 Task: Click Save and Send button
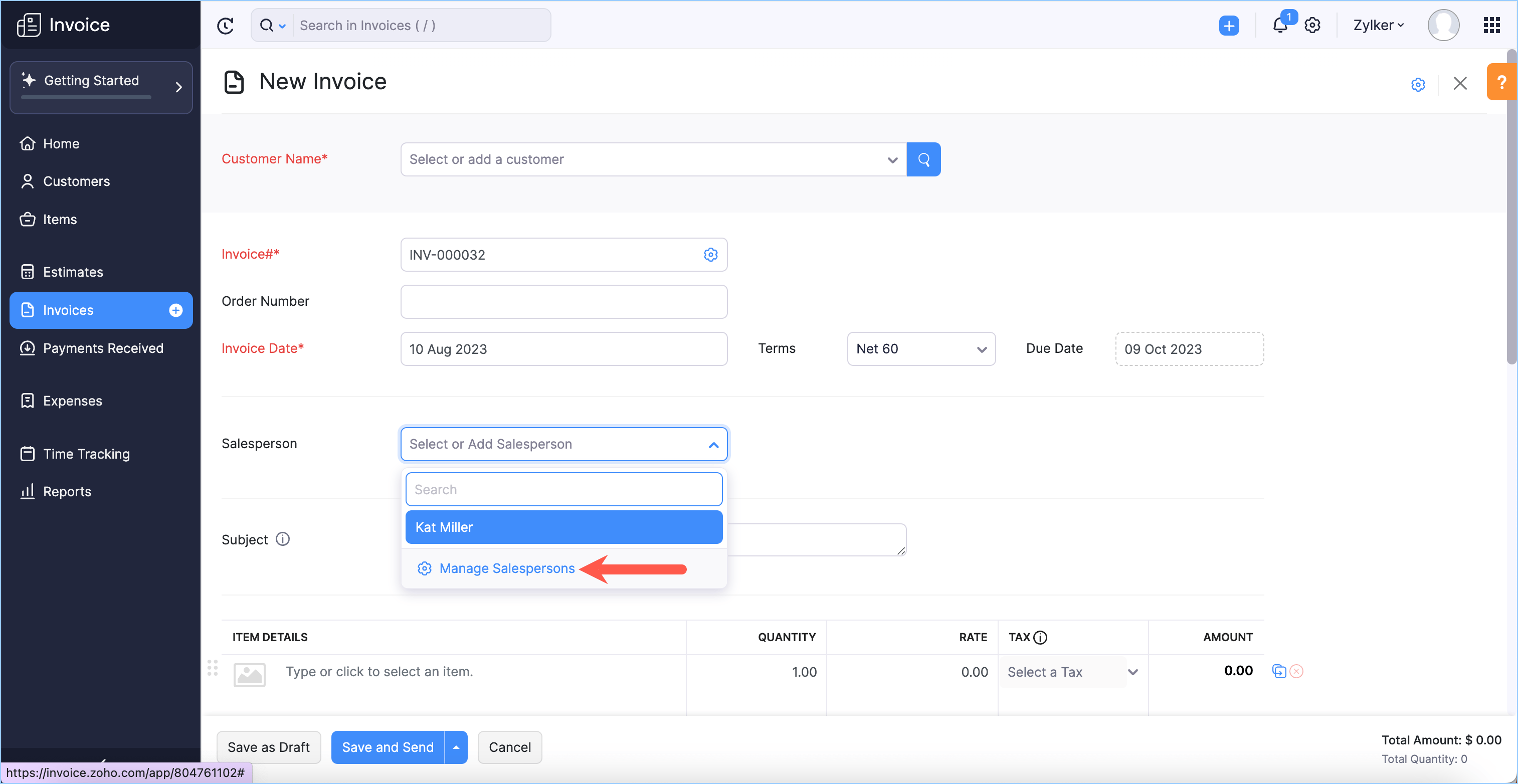[388, 747]
